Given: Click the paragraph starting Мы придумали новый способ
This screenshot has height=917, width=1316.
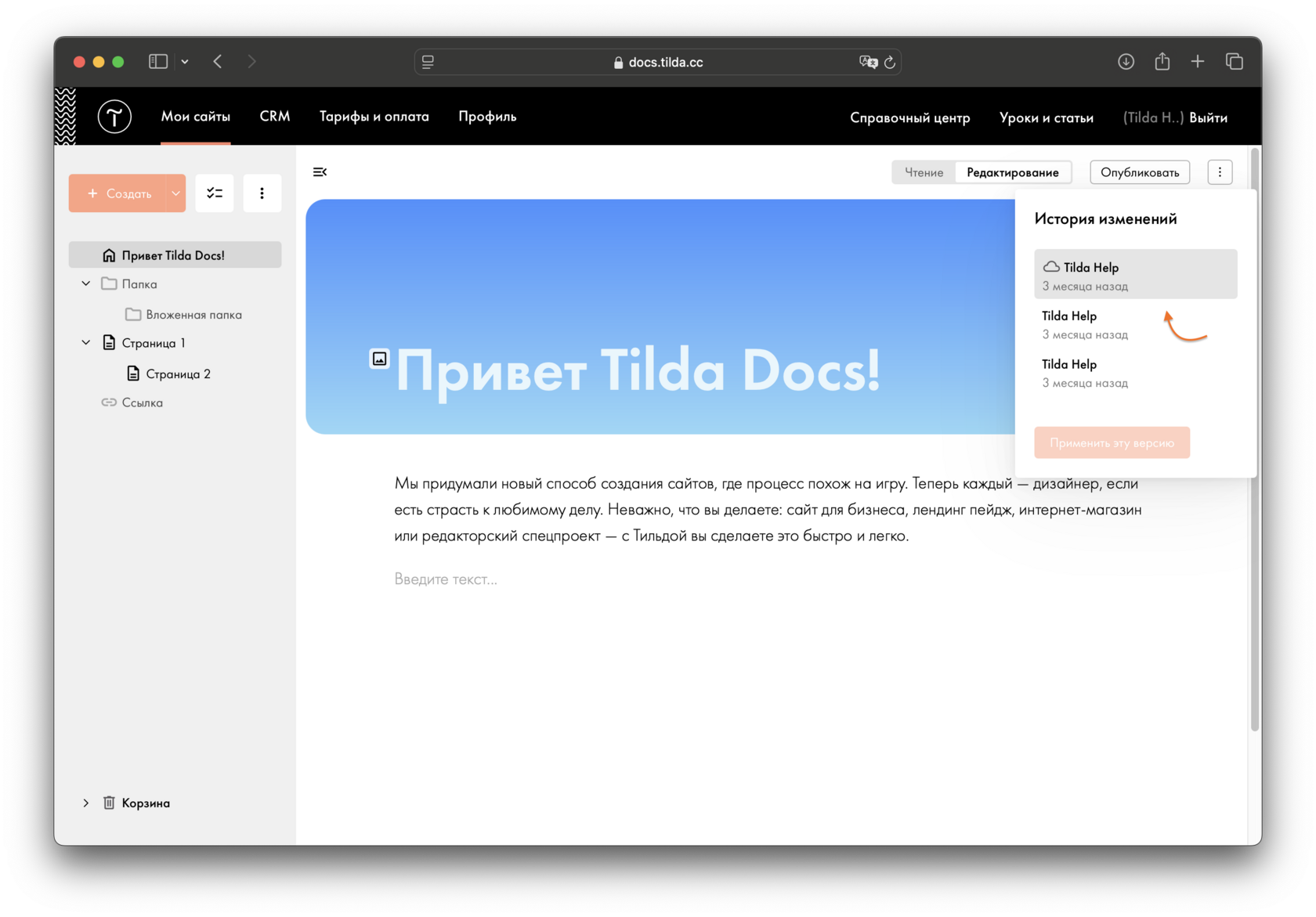Looking at the screenshot, I should 768,510.
